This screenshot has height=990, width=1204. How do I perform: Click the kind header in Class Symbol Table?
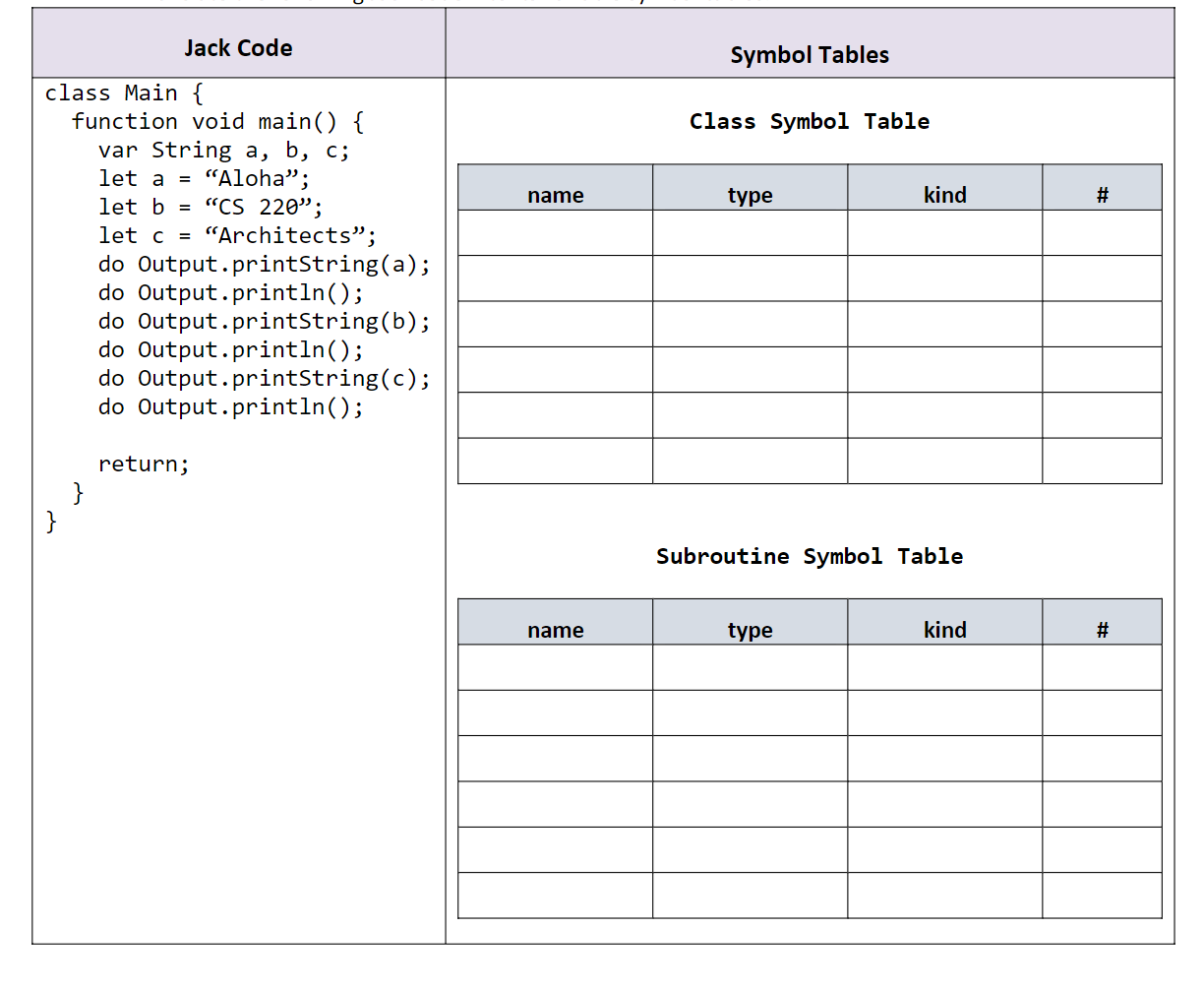(x=944, y=195)
